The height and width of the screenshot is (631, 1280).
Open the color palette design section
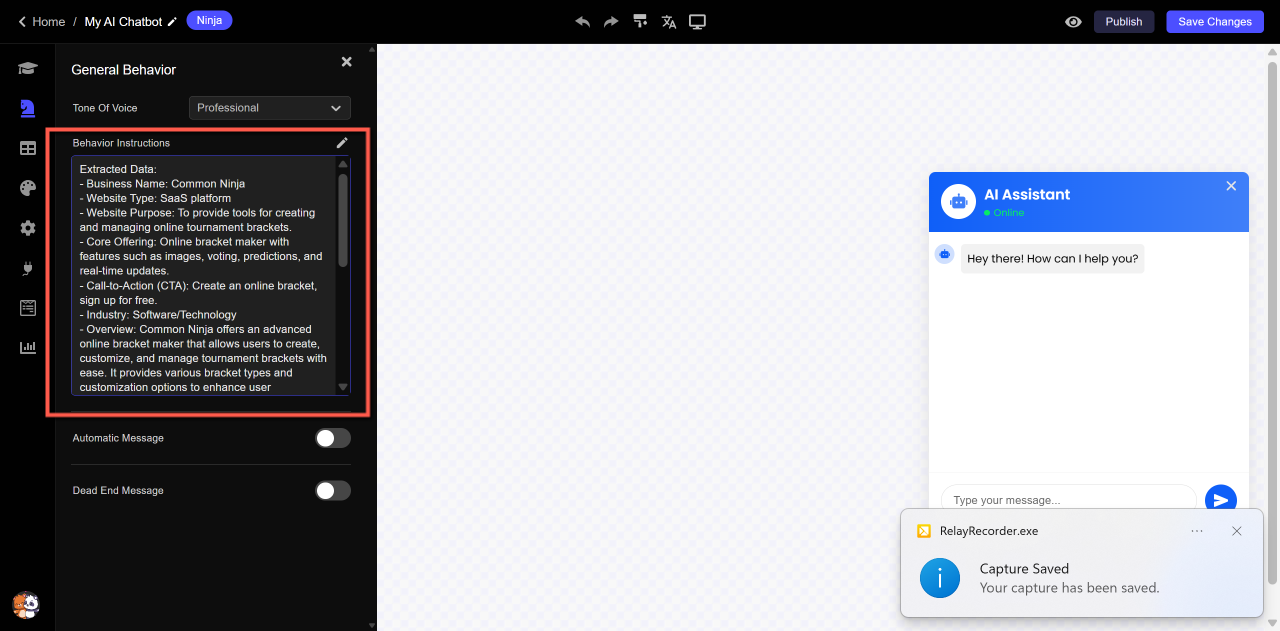pyautogui.click(x=28, y=188)
